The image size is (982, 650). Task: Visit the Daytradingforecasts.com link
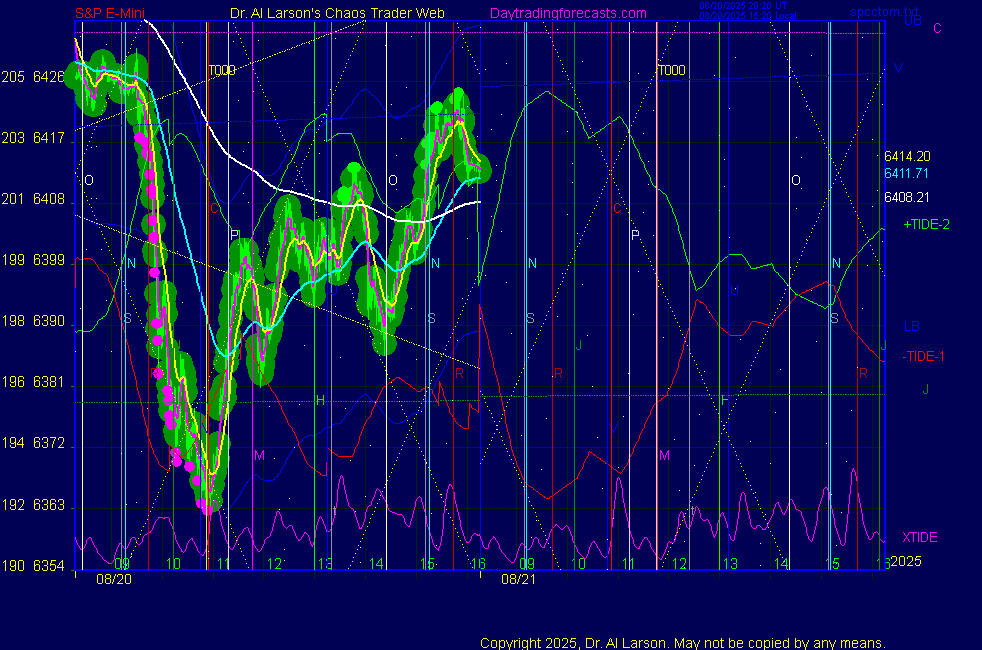[x=567, y=14]
